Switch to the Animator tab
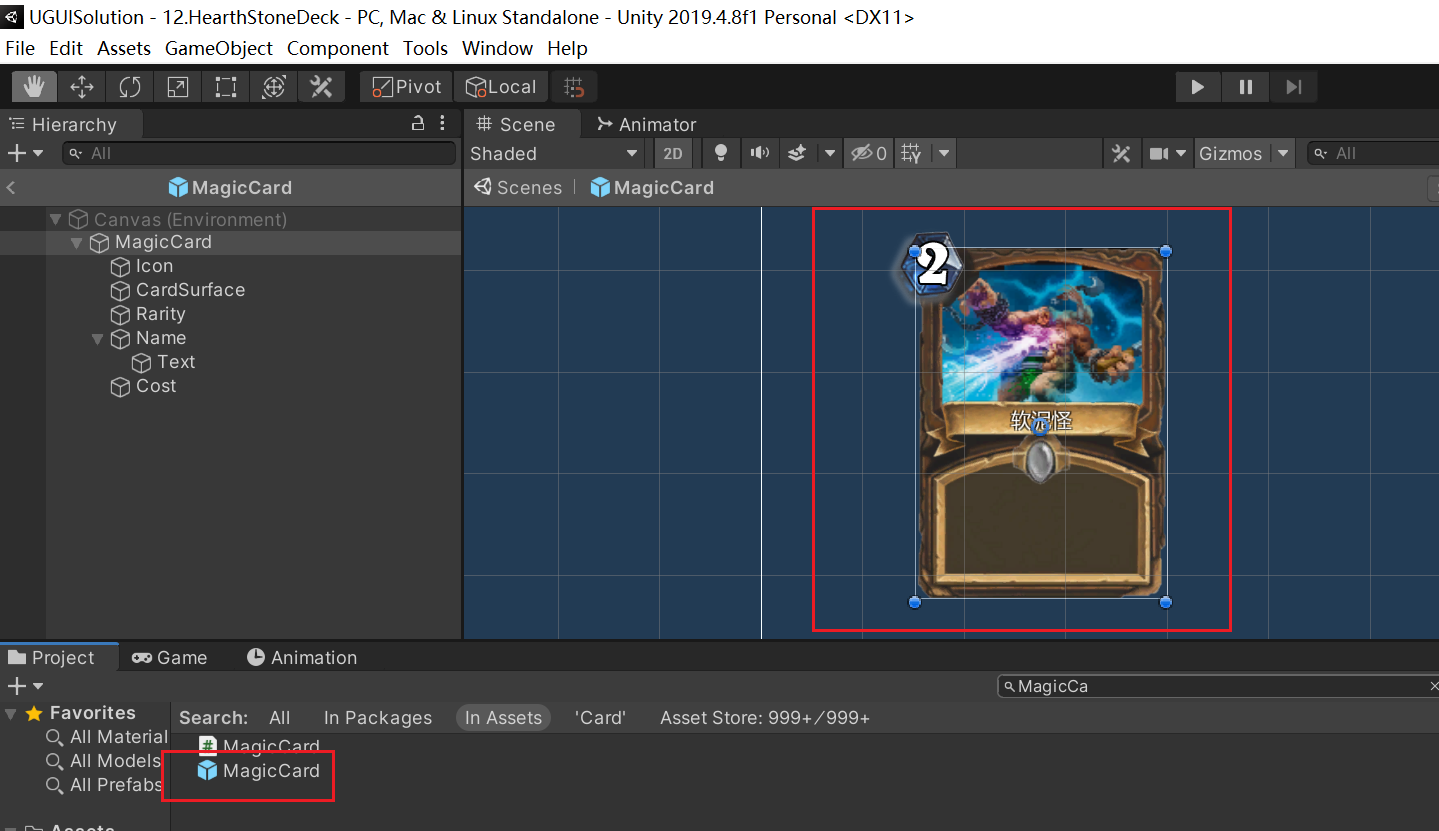The width and height of the screenshot is (1439, 831). (x=646, y=124)
